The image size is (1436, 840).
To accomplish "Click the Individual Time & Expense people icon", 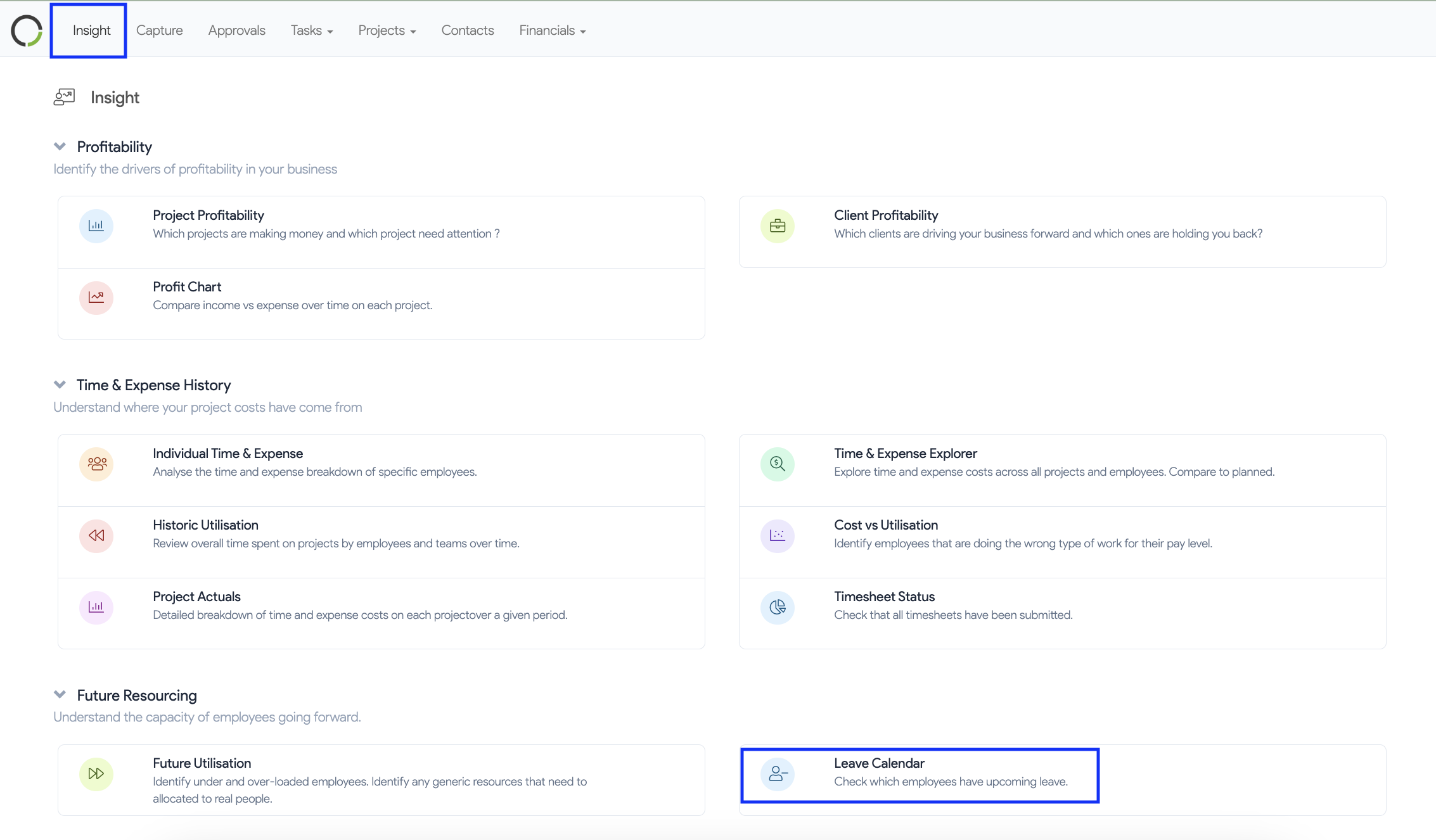I will tap(96, 464).
